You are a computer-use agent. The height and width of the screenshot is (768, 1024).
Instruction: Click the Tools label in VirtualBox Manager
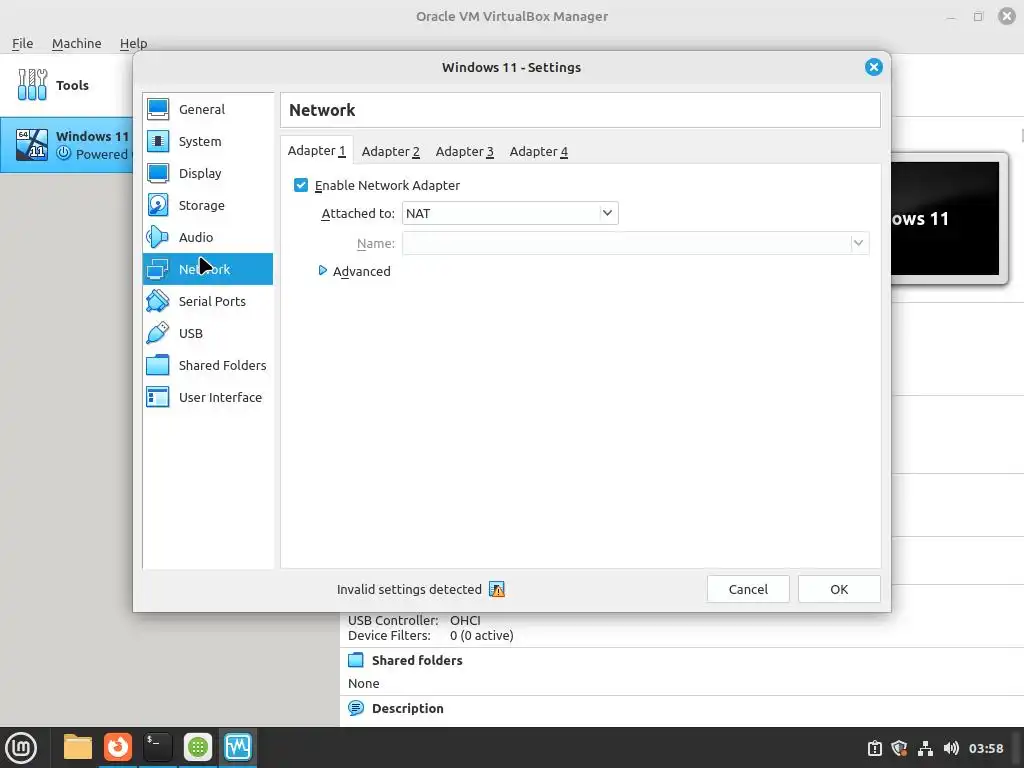point(72,85)
